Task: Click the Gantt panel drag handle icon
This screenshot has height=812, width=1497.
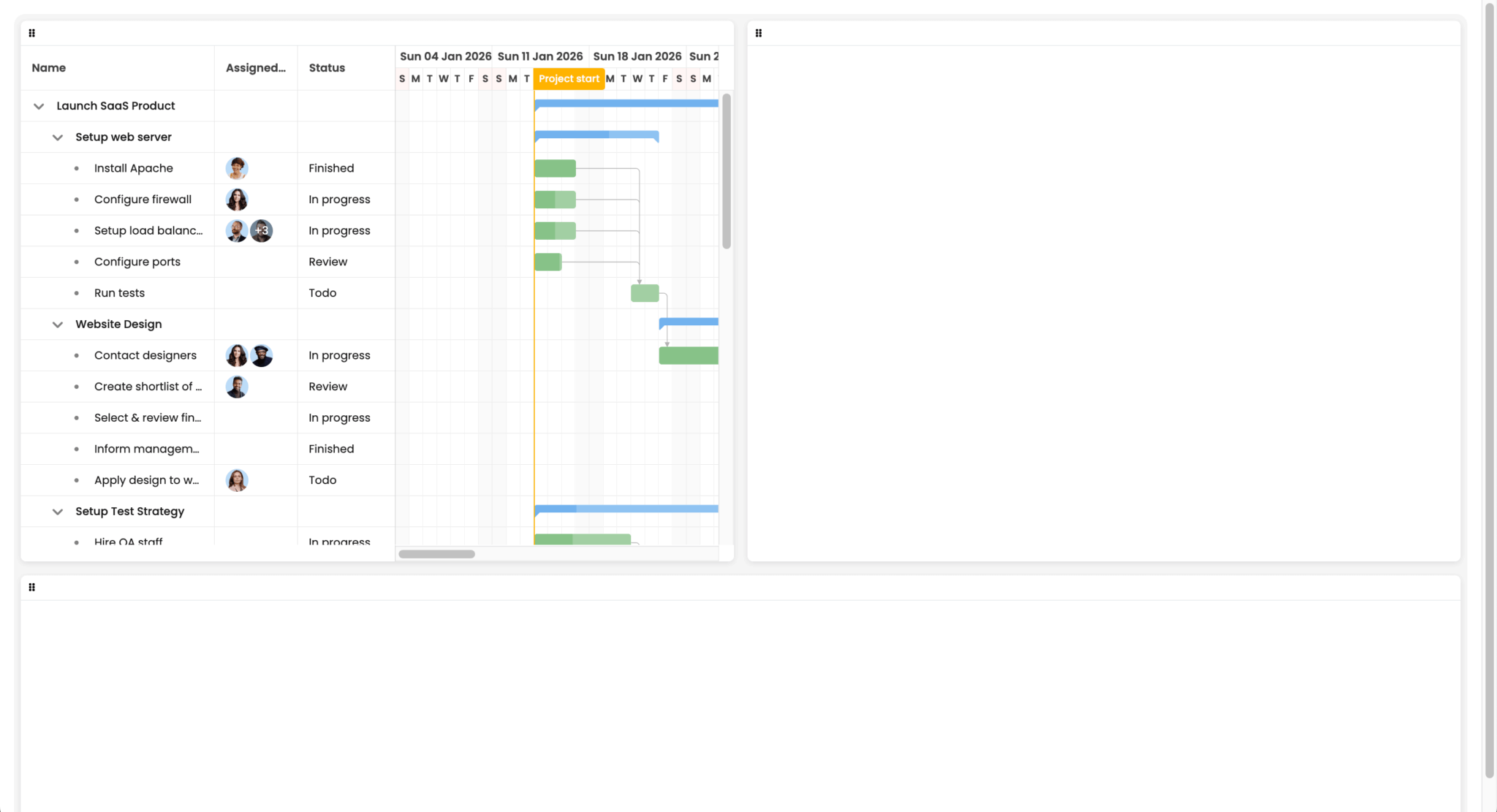Action: pos(31,33)
